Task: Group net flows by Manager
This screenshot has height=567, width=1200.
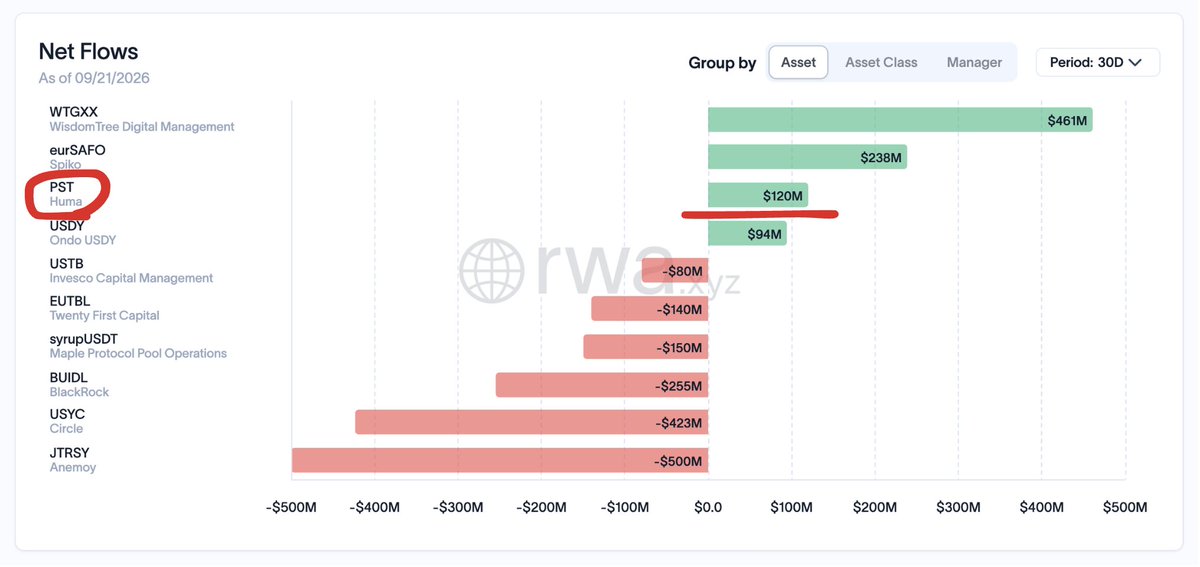Action: 974,62
